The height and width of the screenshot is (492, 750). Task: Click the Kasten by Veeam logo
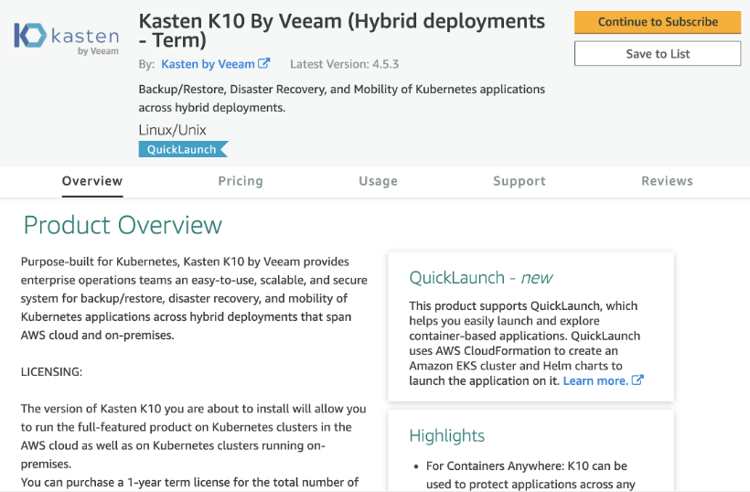(x=66, y=38)
